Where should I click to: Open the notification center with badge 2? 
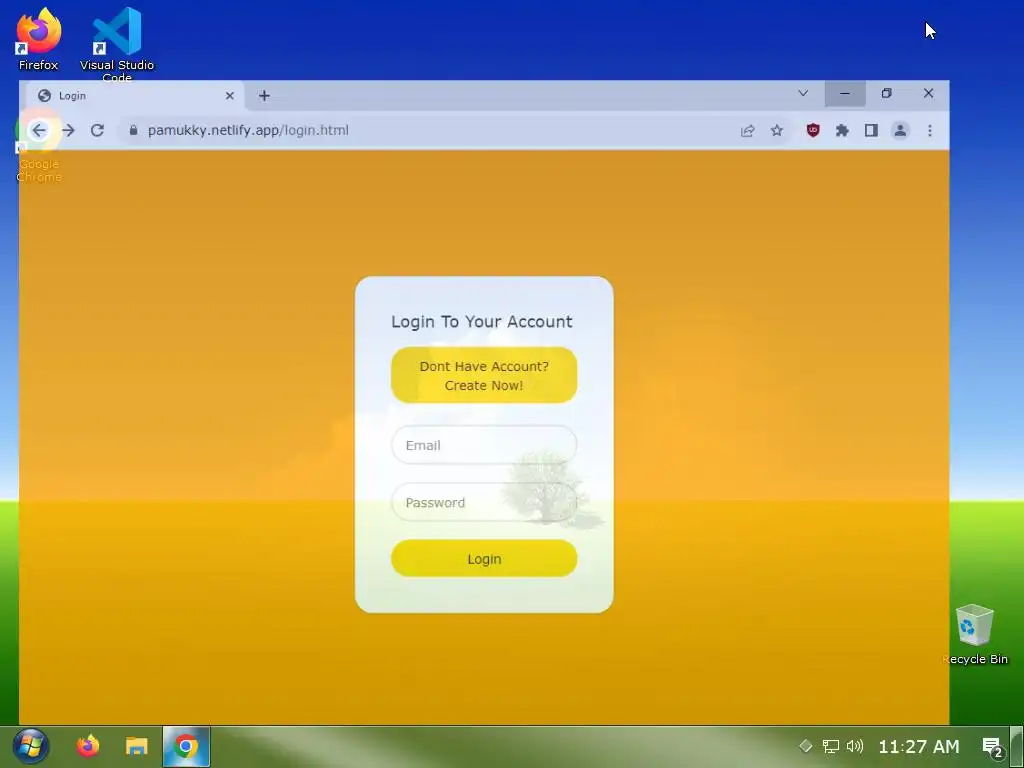(993, 747)
